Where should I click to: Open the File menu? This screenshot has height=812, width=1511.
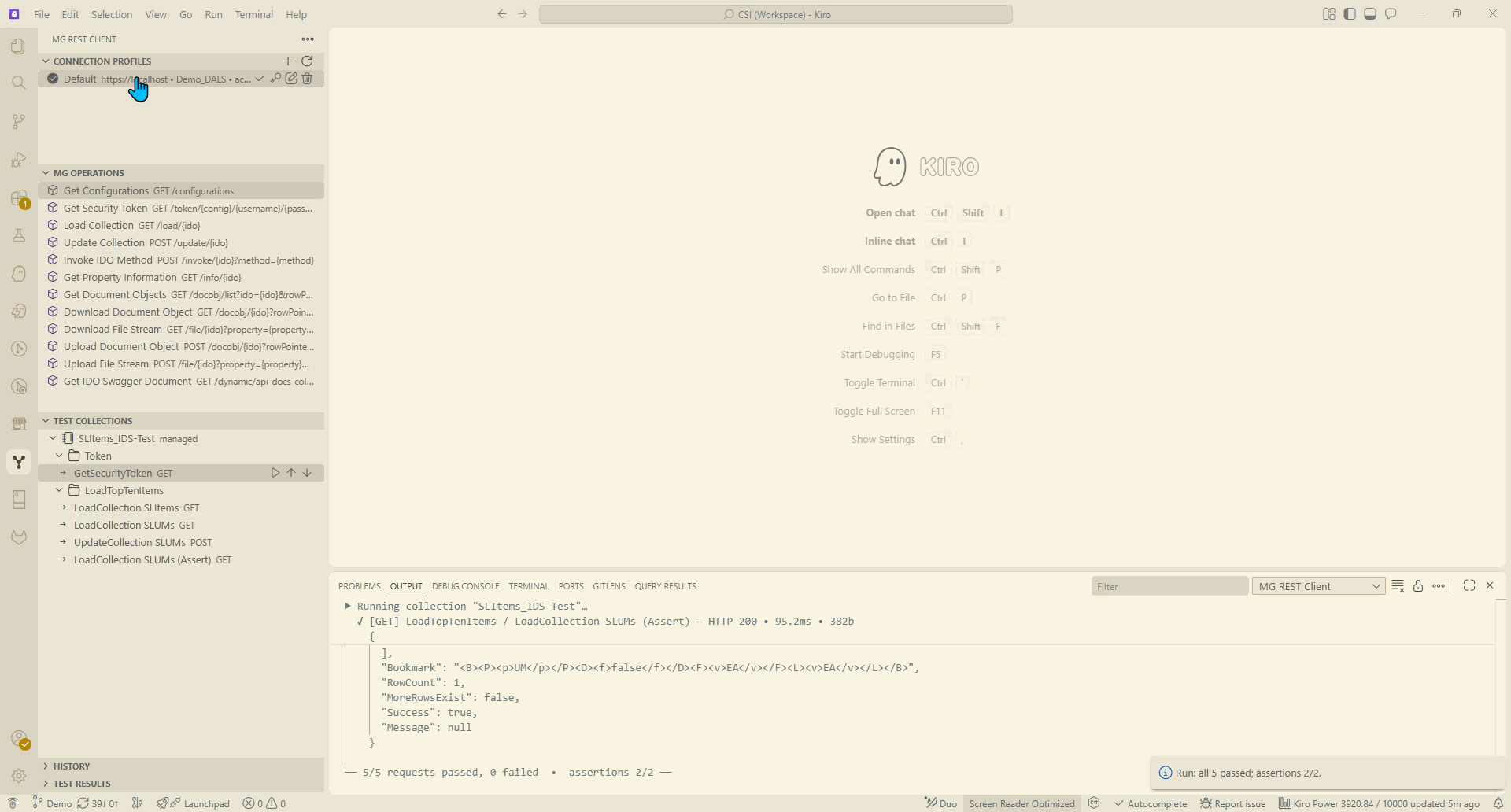click(42, 14)
